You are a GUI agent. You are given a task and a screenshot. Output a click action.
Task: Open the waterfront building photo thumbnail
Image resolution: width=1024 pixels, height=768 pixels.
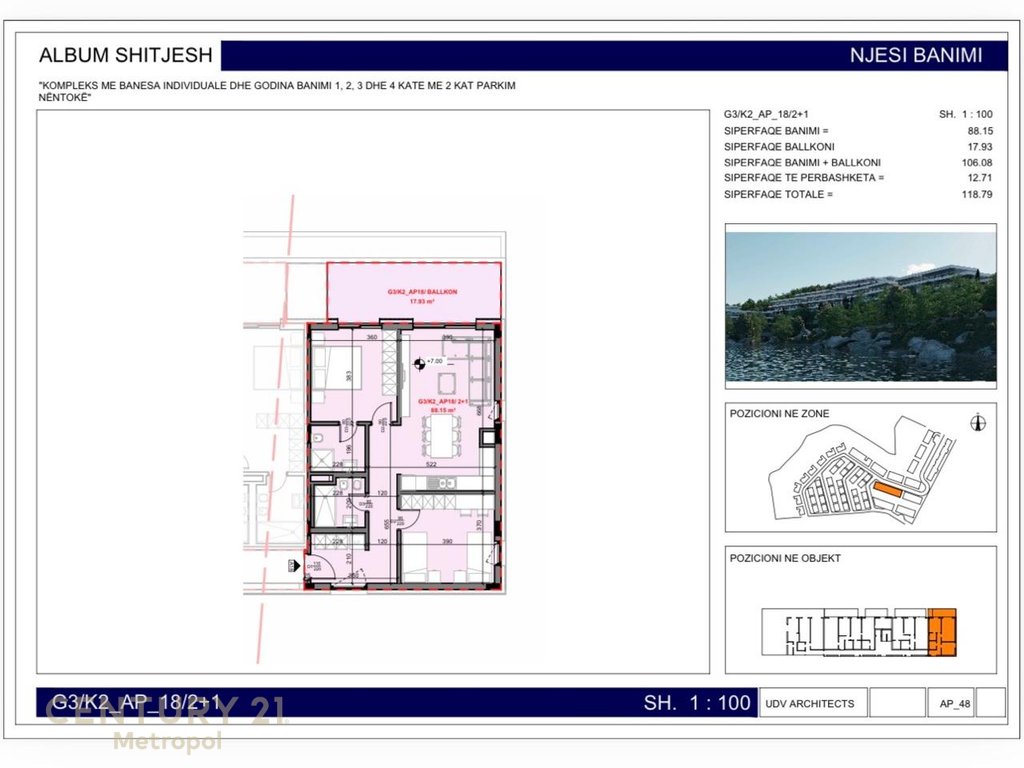click(x=860, y=305)
